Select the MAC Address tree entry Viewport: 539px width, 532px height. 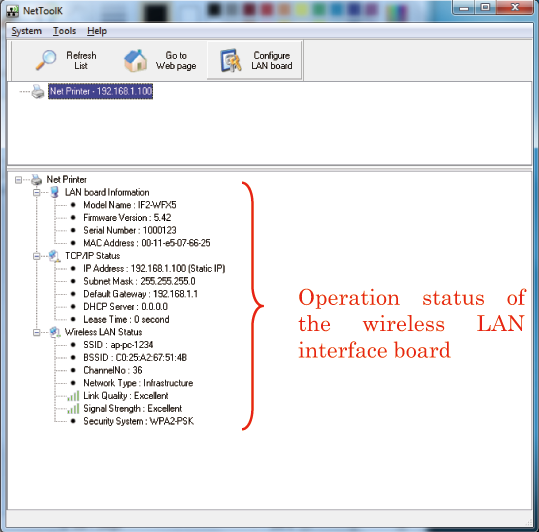pos(147,243)
